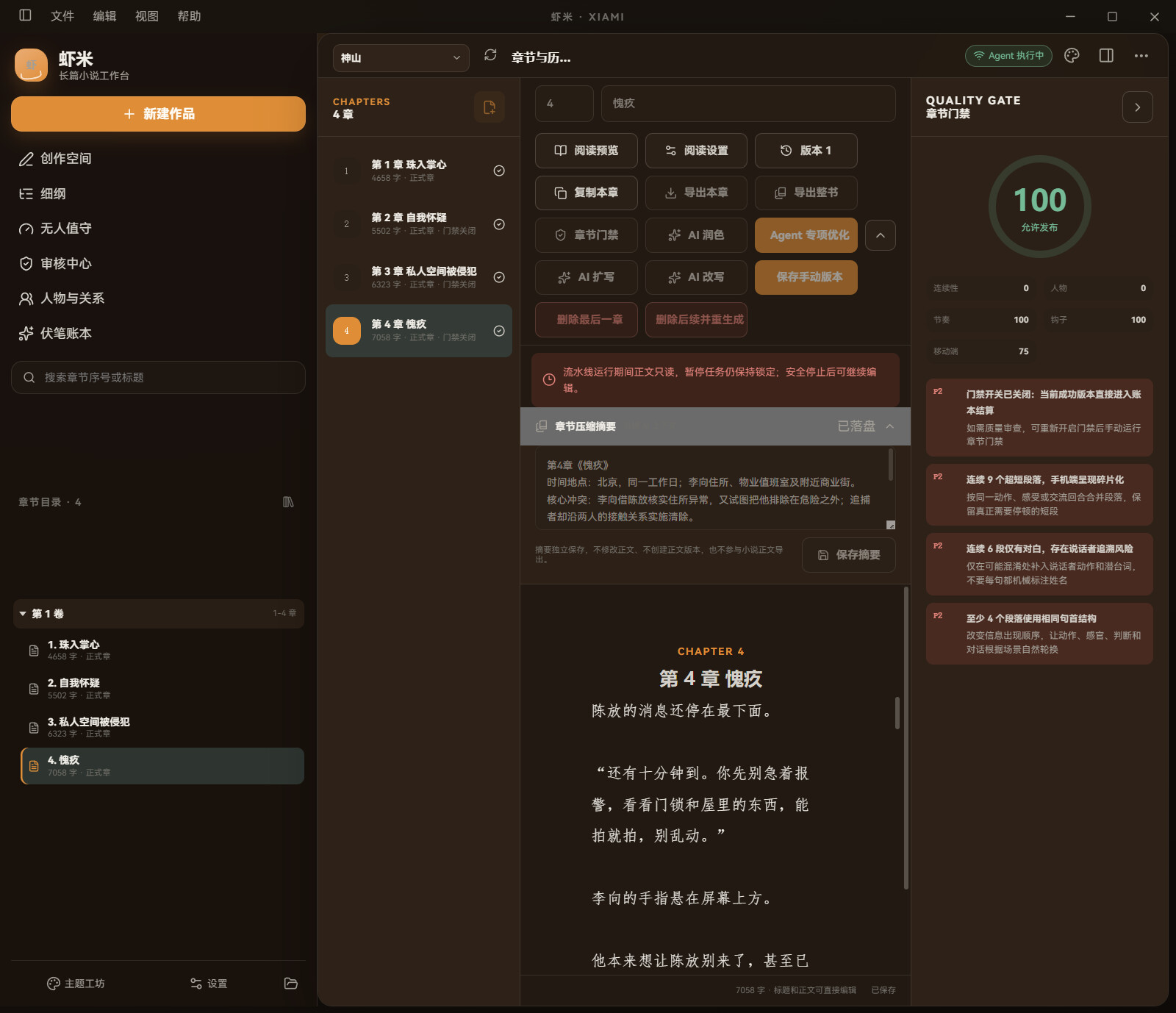
Task: Open 细纲 outline section
Action: pyautogui.click(x=158, y=193)
